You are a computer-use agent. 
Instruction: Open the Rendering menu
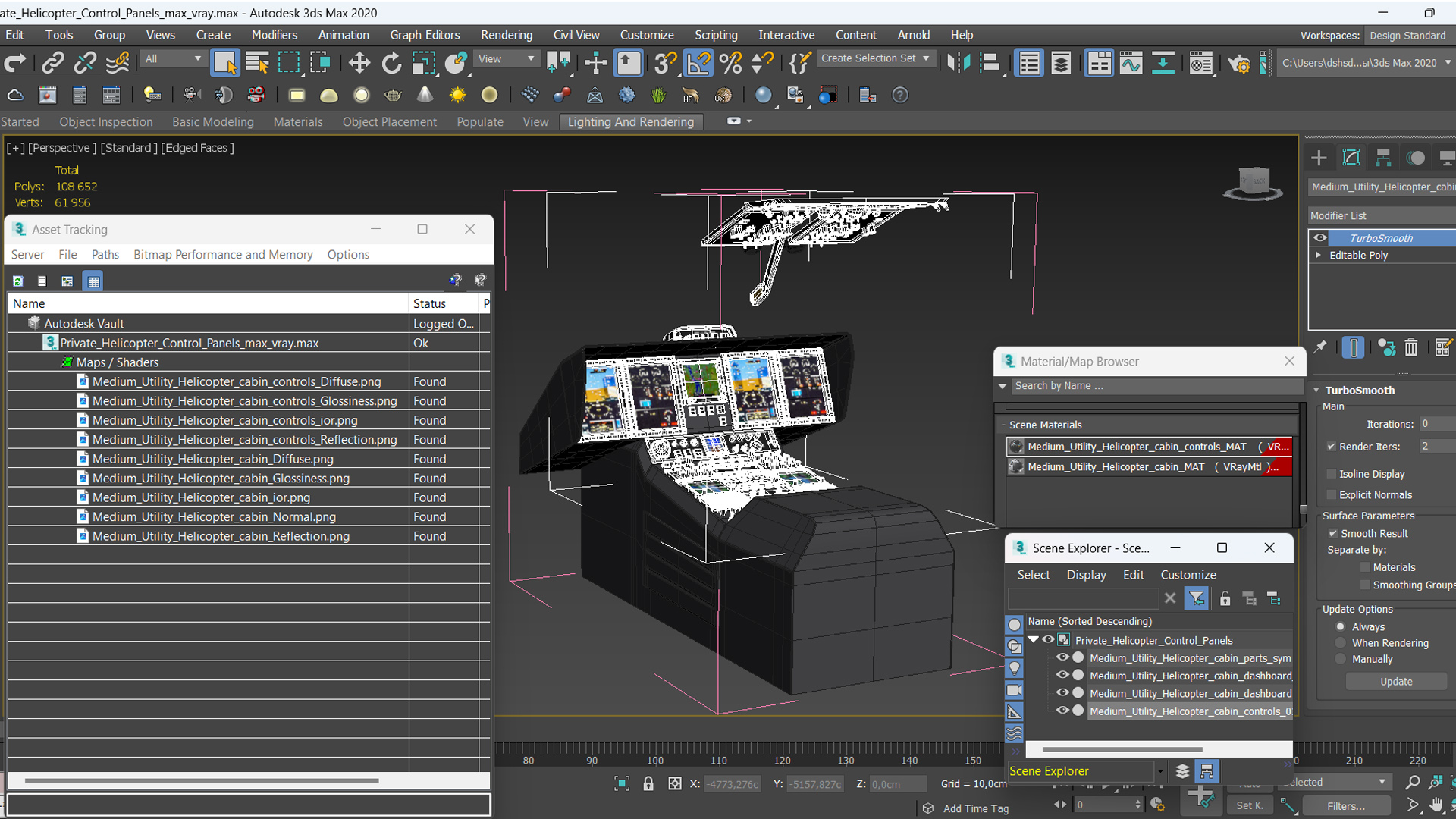[507, 35]
